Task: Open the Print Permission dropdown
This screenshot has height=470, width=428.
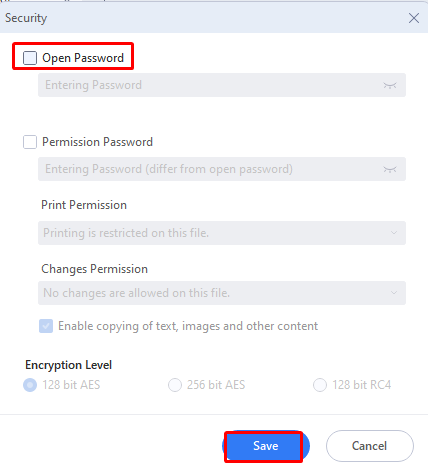Action: 222,233
